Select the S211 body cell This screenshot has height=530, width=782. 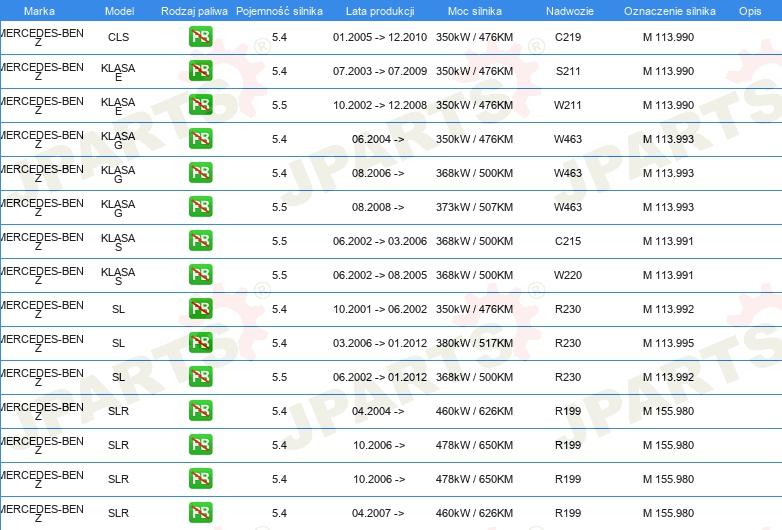pyautogui.click(x=568, y=71)
